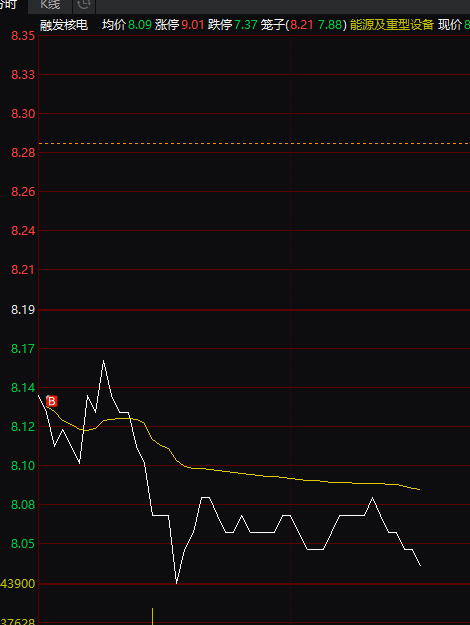The width and height of the screenshot is (470, 625).
Task: Click the 8.14 price axis label
Action: [23, 387]
